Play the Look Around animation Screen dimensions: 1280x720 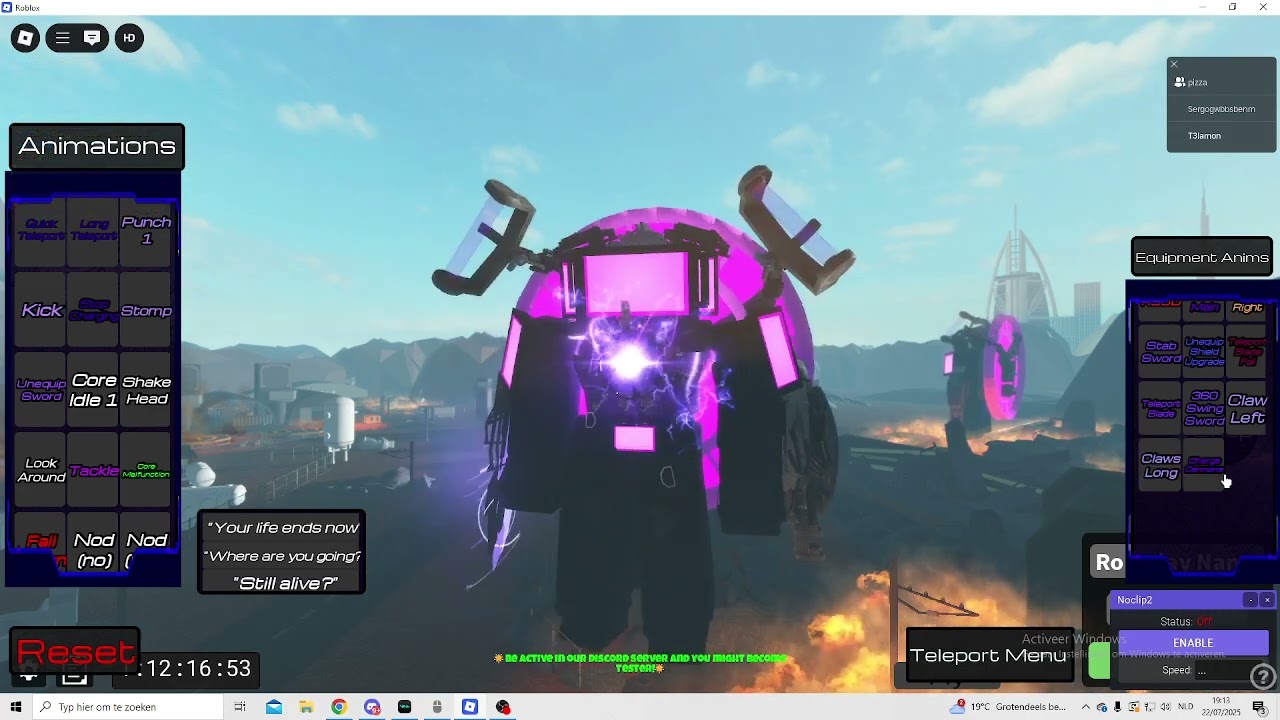pos(42,470)
